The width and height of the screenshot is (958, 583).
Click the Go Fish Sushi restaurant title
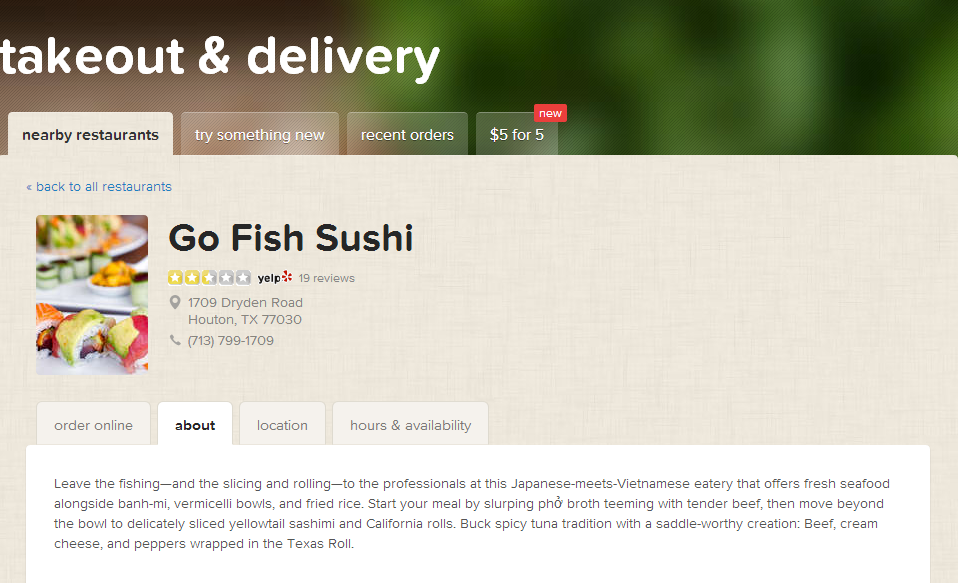pos(291,238)
